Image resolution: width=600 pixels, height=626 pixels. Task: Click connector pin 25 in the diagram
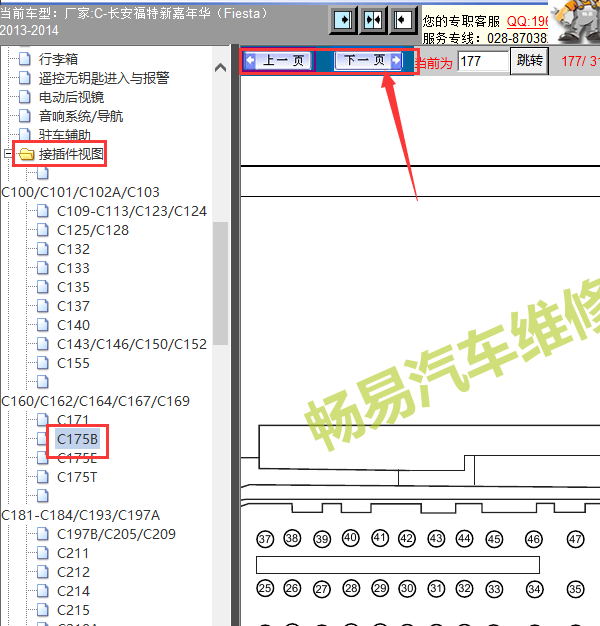tap(265, 588)
